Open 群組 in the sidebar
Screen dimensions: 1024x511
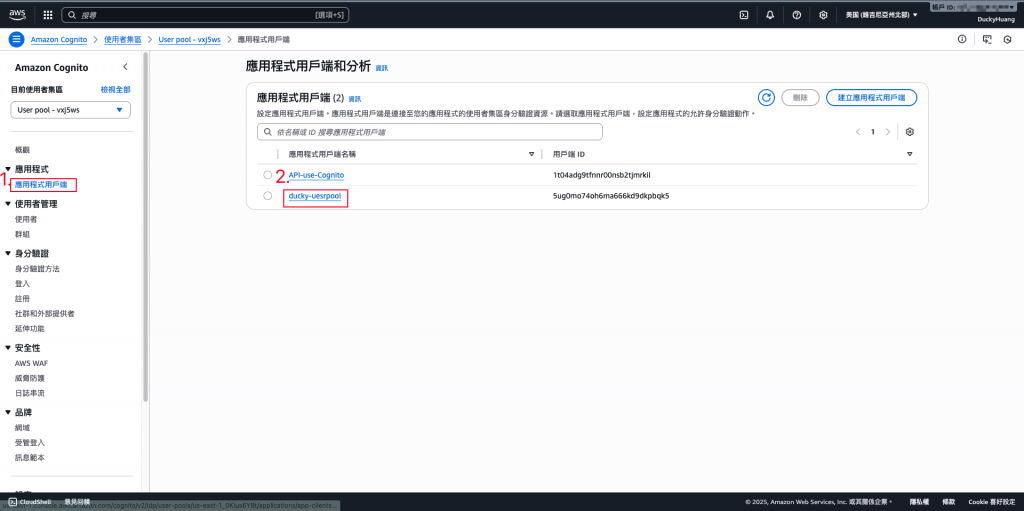point(22,234)
